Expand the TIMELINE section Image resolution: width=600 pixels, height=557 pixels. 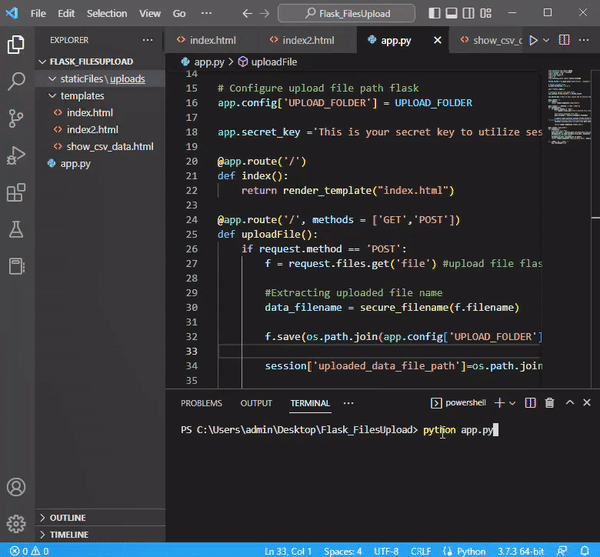68,535
